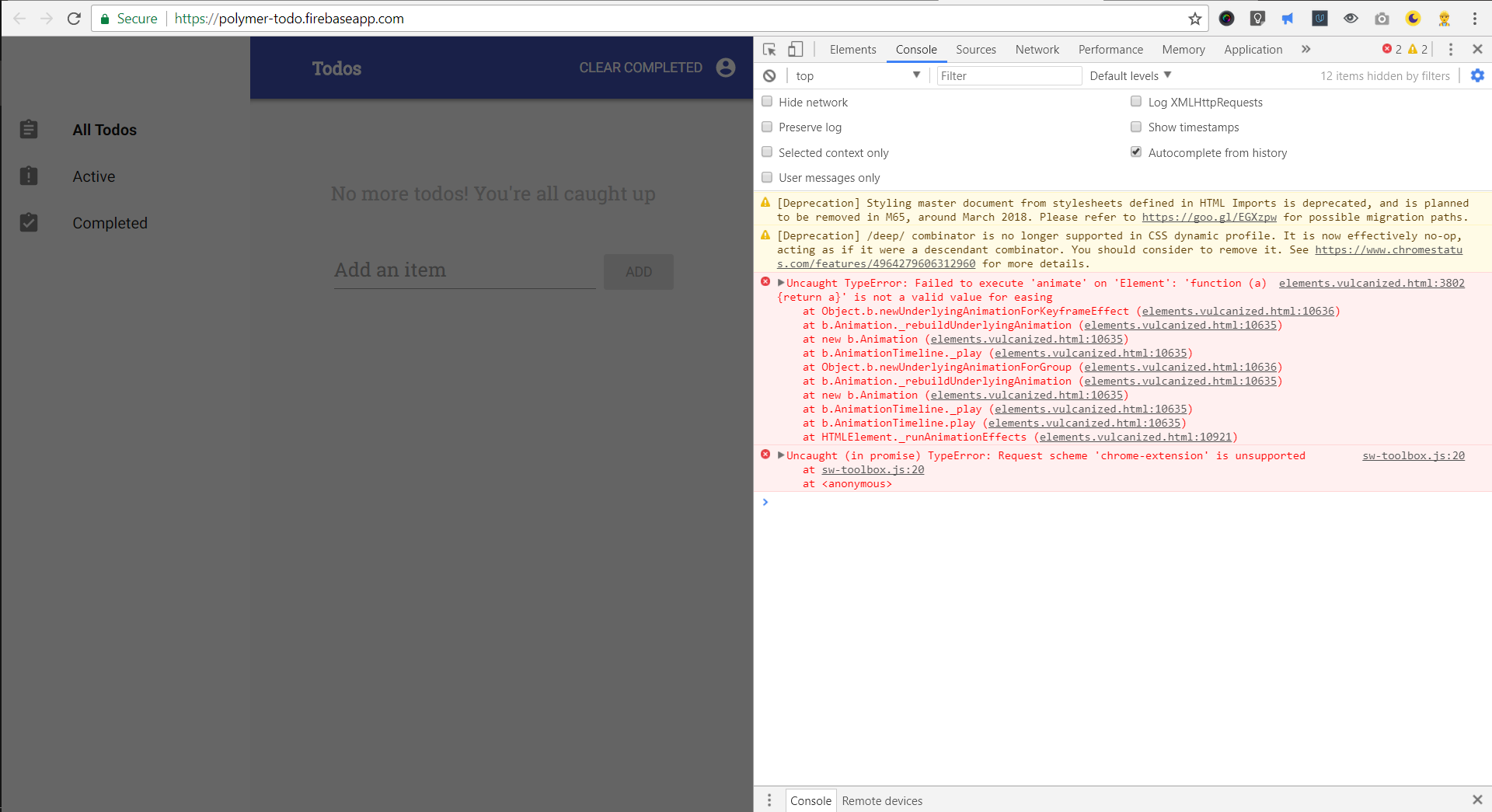Clear the console with the ban icon
1492x812 pixels.
769,75
